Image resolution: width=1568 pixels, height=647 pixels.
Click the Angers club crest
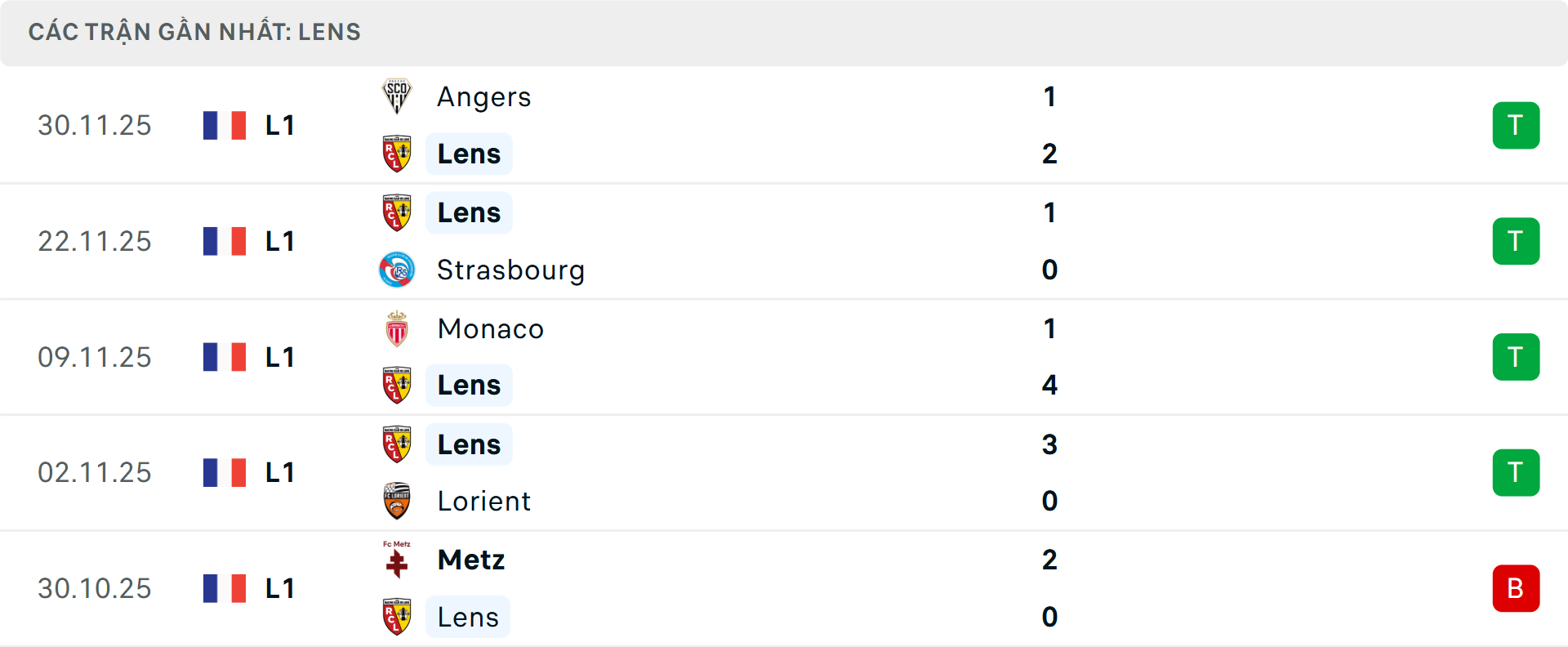pyautogui.click(x=397, y=96)
